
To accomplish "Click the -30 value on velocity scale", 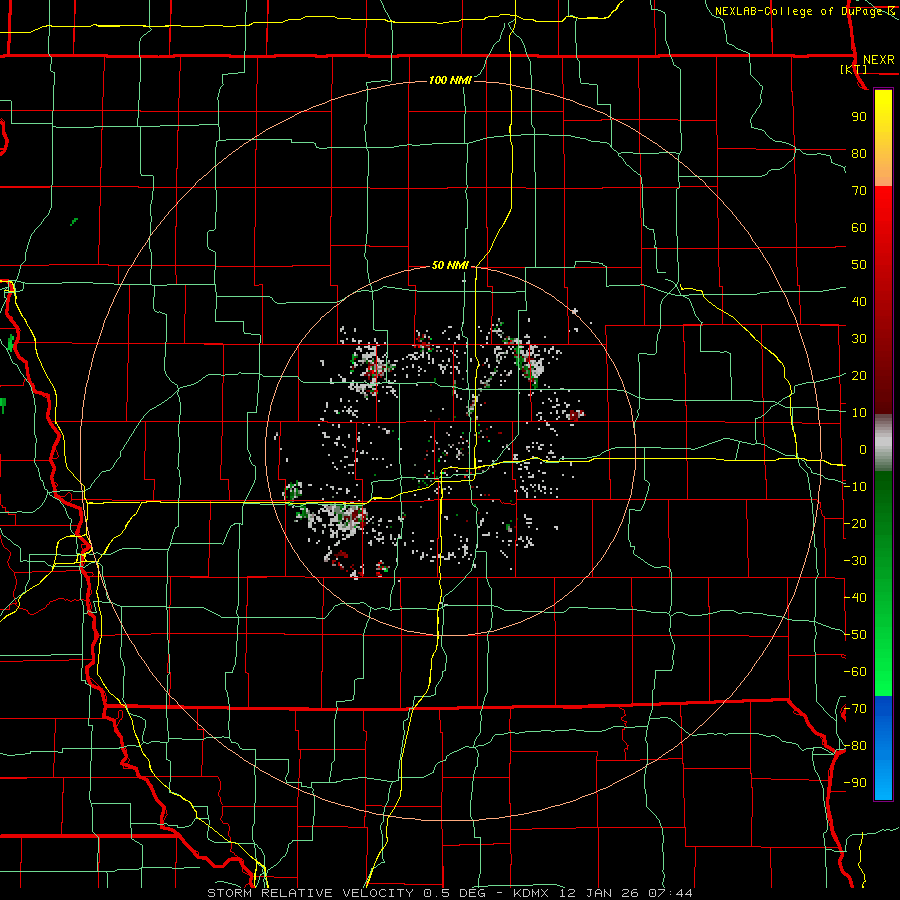I will [855, 561].
